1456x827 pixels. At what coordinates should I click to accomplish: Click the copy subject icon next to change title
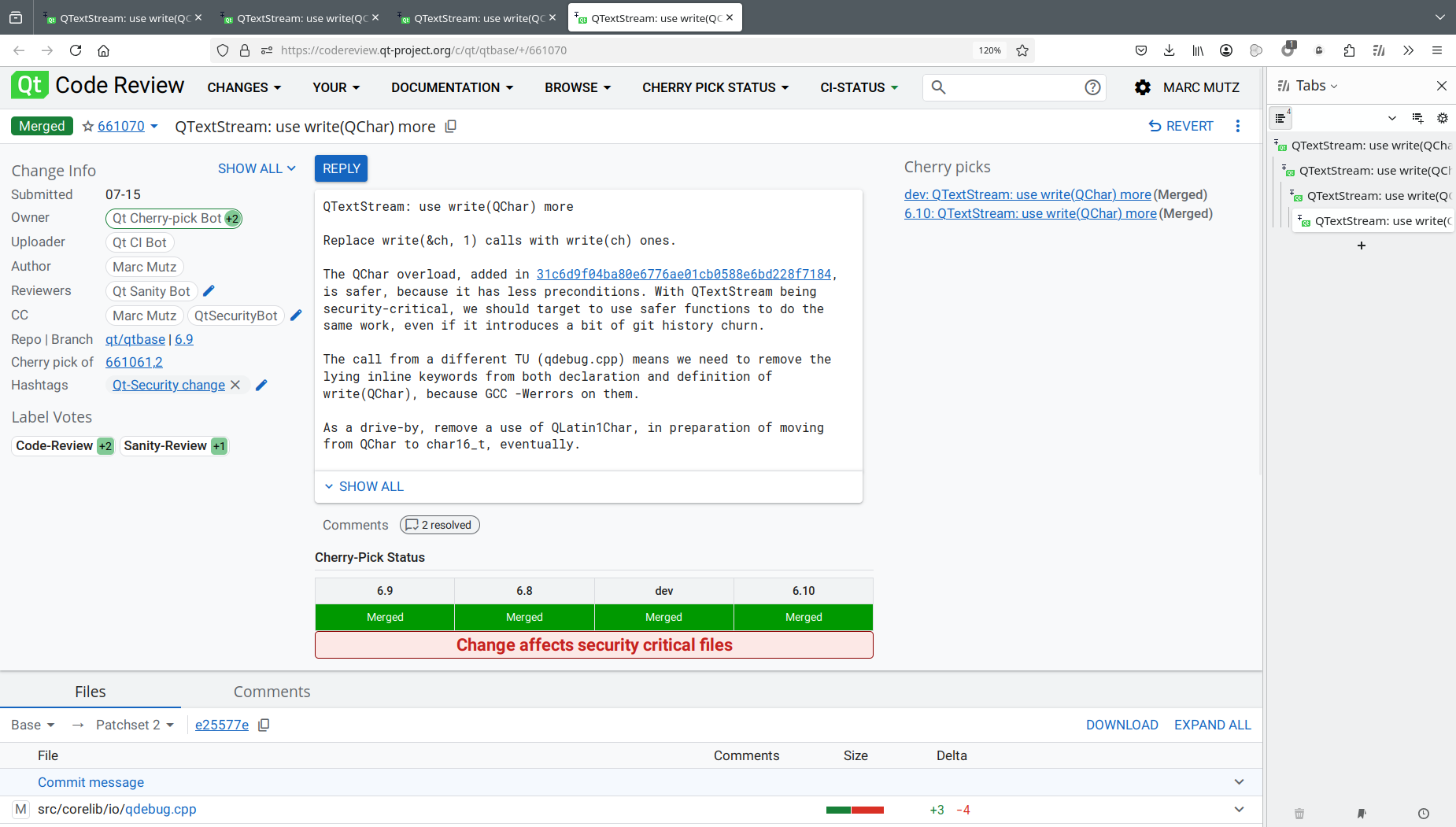pos(451,127)
